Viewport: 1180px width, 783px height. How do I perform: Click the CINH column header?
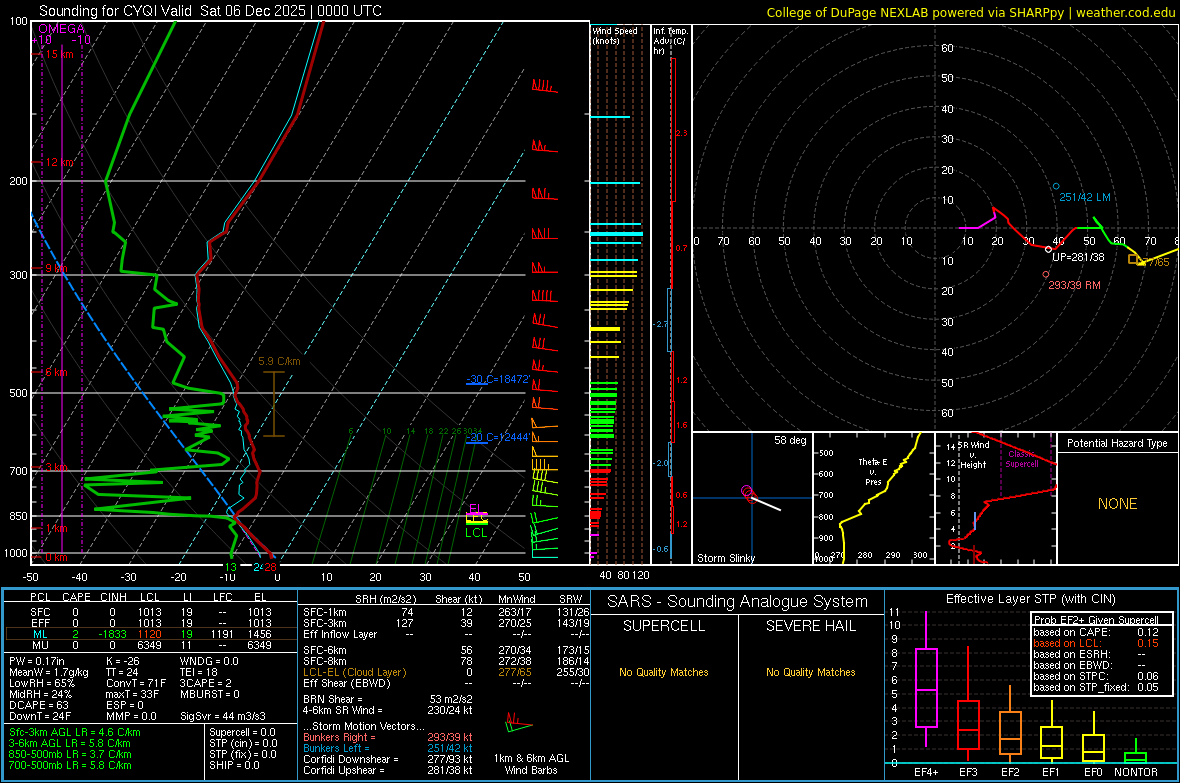tap(114, 597)
